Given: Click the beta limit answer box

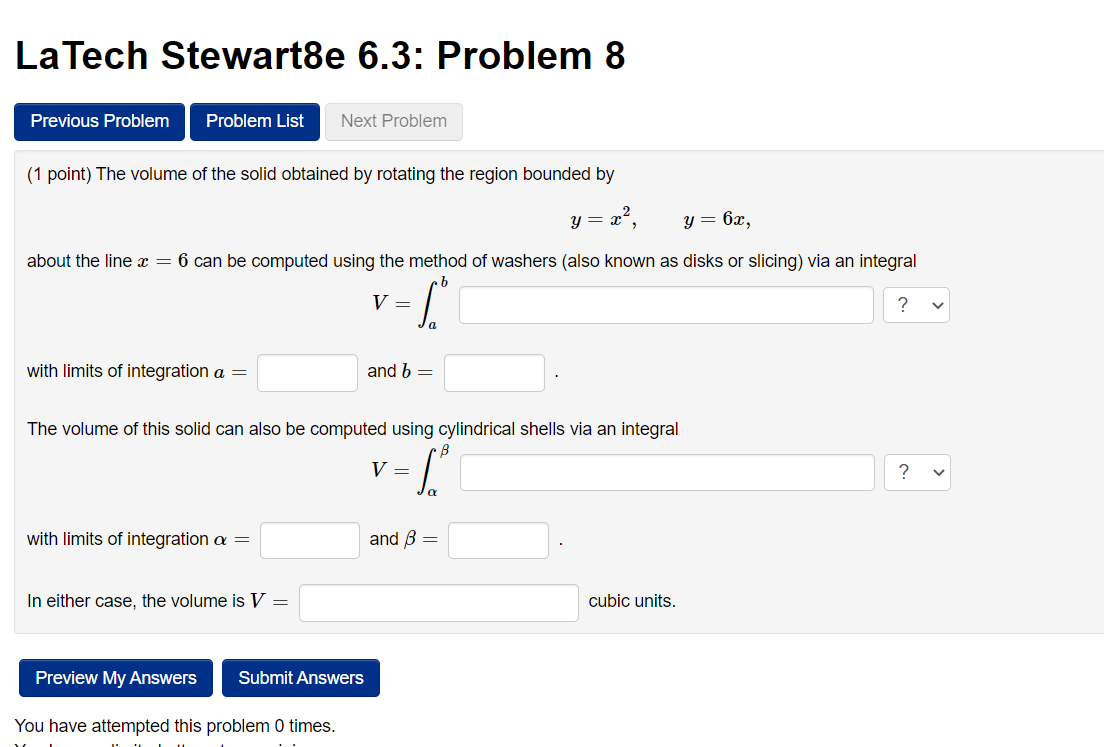Looking at the screenshot, I should point(498,540).
